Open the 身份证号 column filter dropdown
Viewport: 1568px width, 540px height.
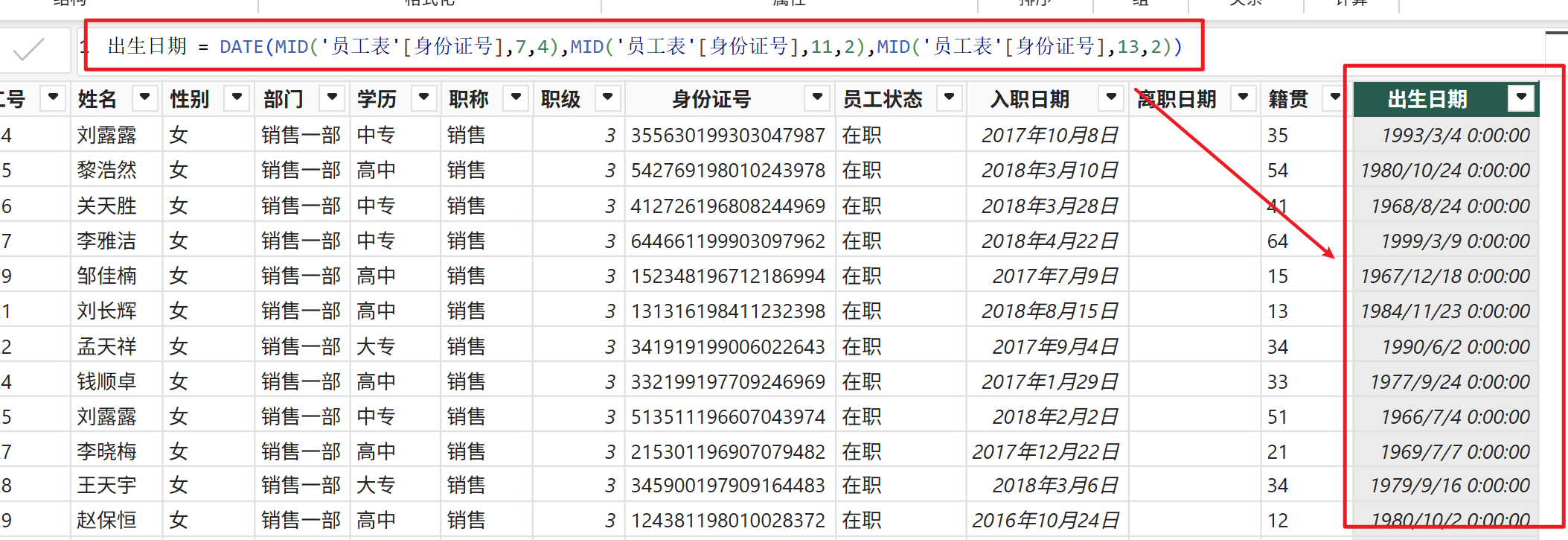pos(817,98)
